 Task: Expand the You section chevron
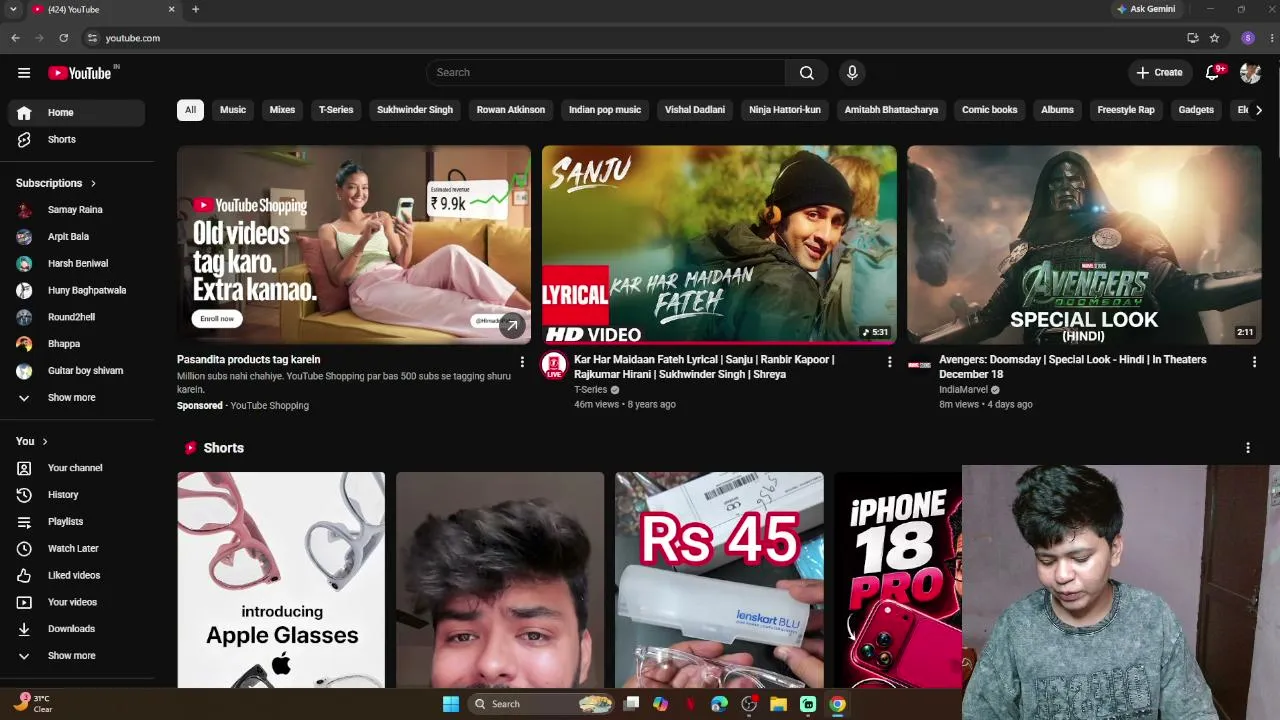[x=44, y=441]
